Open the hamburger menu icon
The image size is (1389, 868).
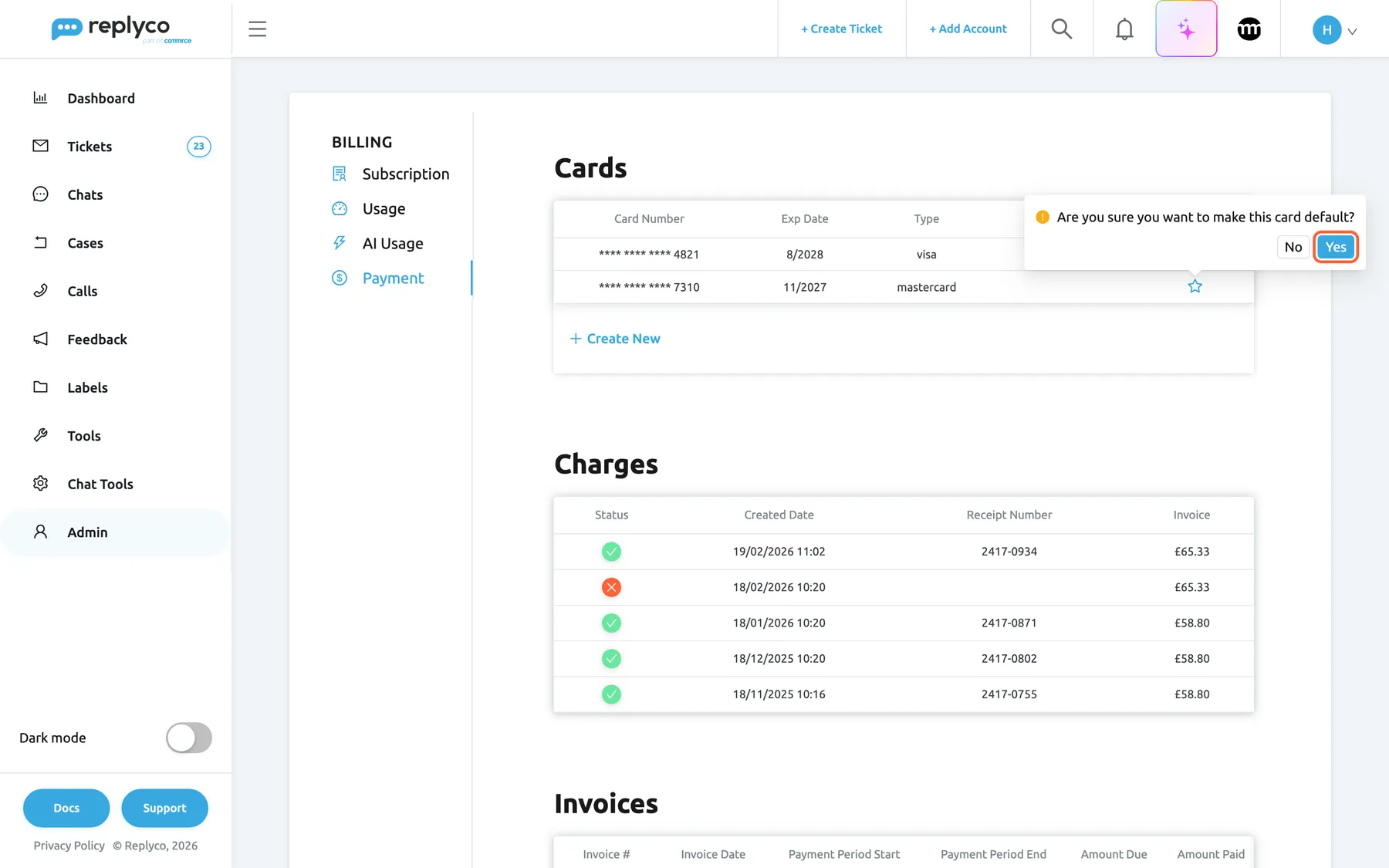coord(257,29)
